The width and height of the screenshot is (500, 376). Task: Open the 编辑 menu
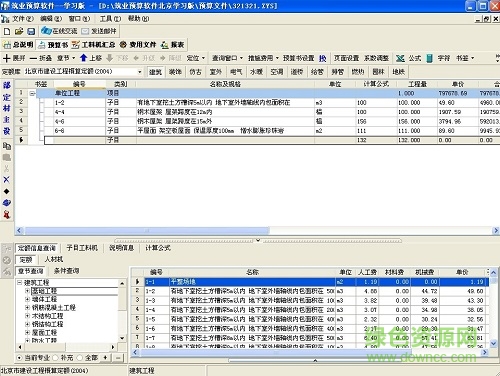(51, 19)
